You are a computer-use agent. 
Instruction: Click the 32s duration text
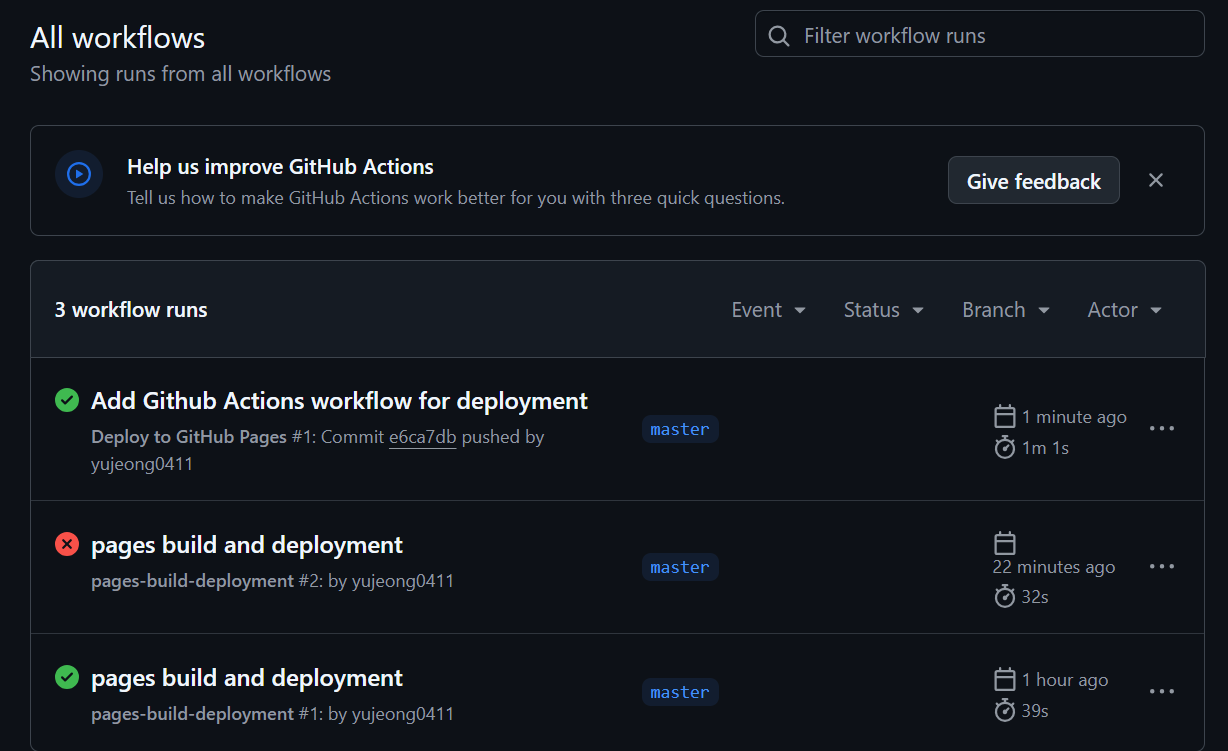pos(1035,597)
